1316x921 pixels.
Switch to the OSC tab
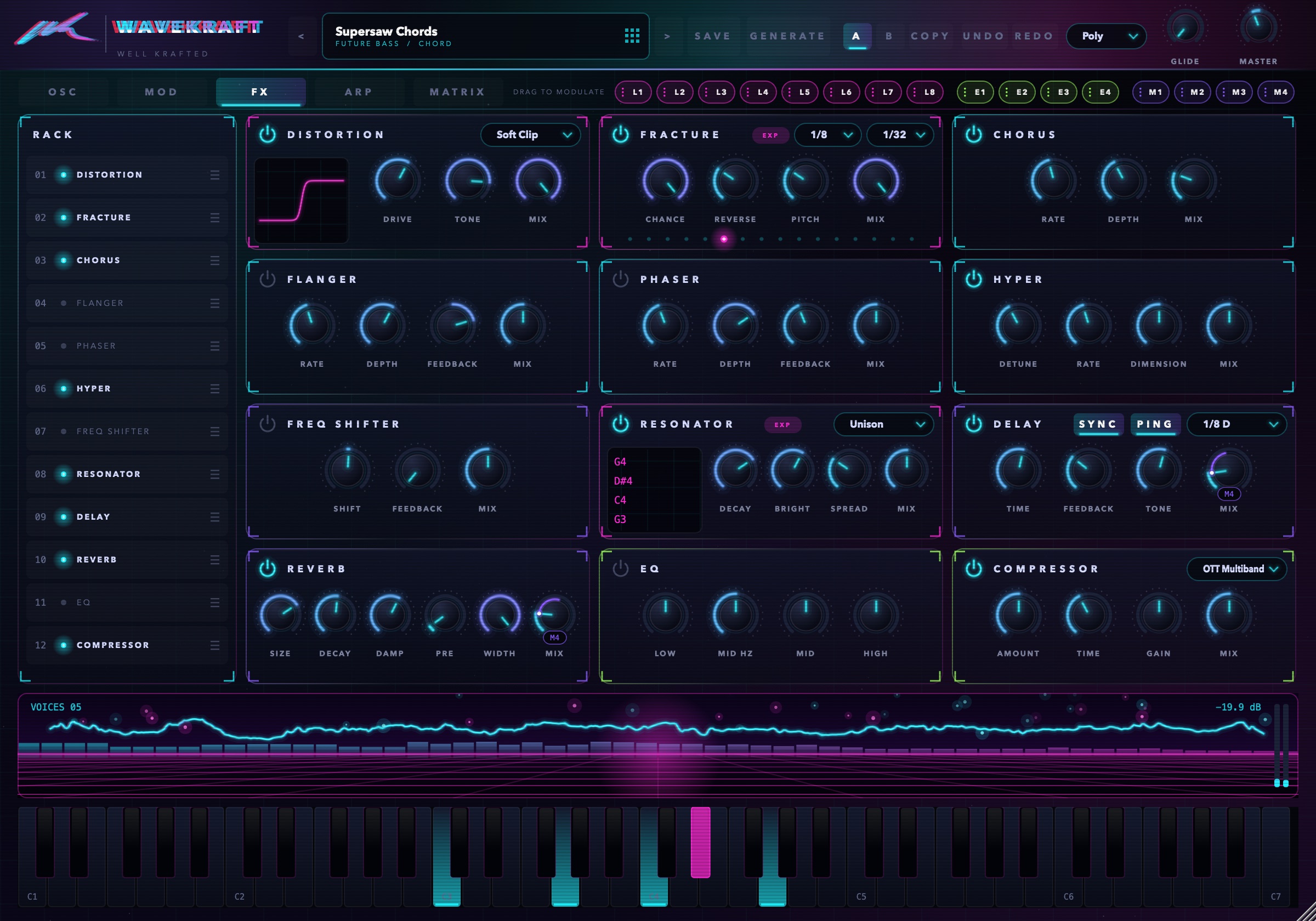coord(63,92)
